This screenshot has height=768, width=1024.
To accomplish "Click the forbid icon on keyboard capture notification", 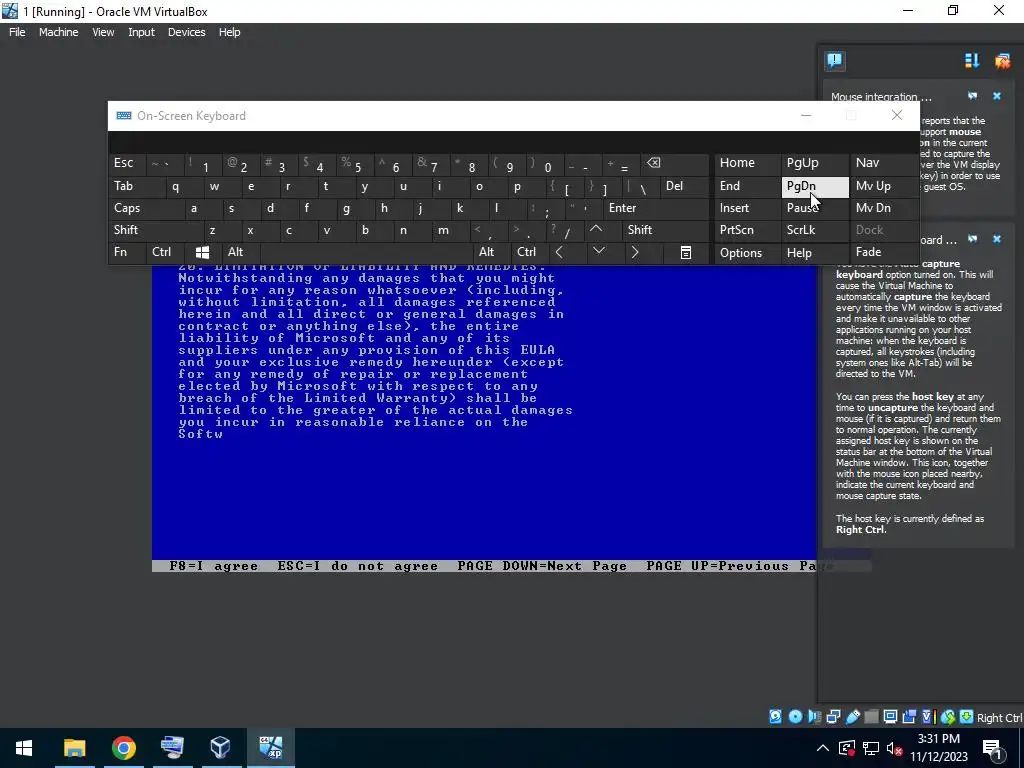I will click(x=972, y=239).
